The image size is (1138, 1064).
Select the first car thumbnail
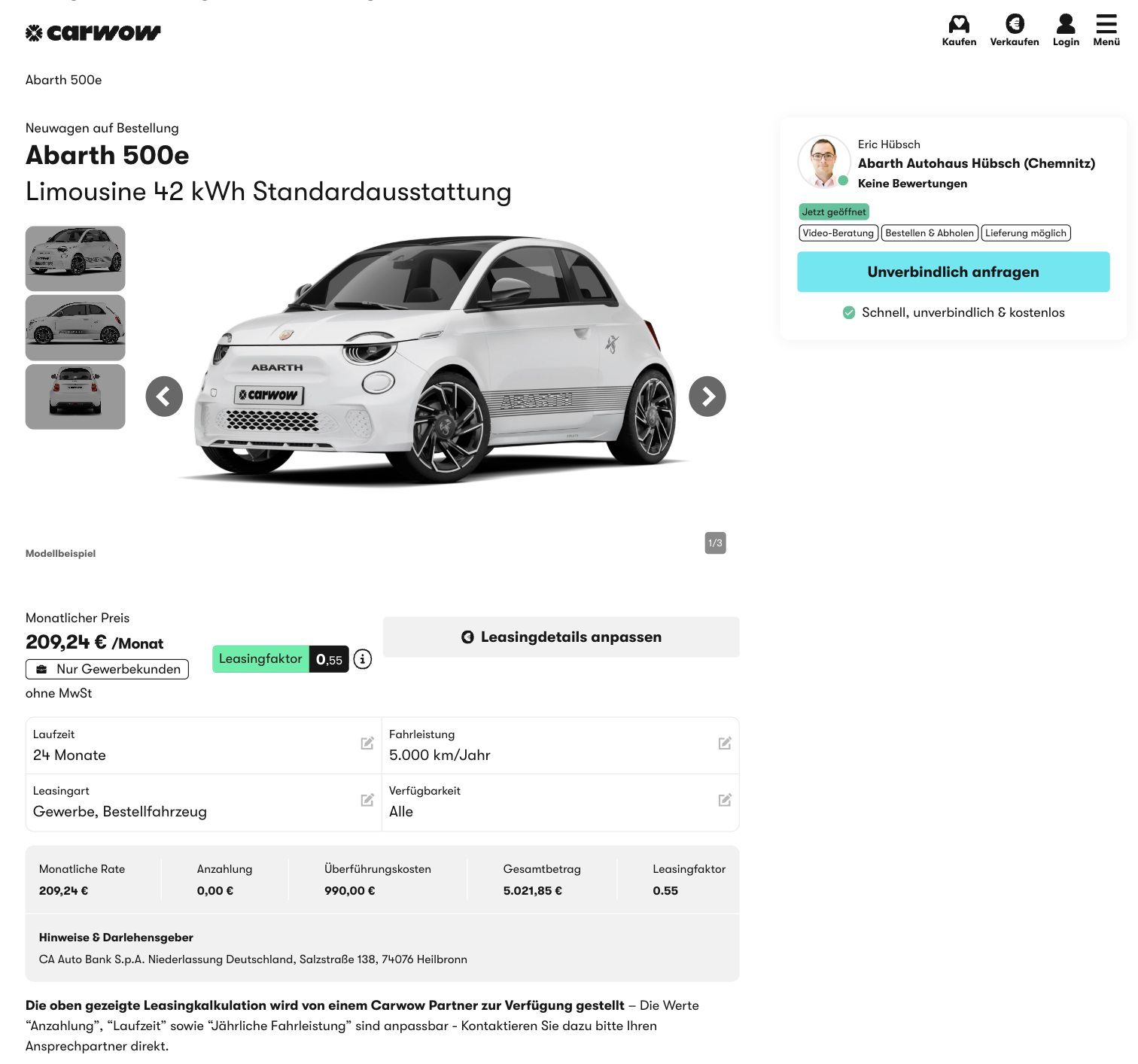coord(75,259)
